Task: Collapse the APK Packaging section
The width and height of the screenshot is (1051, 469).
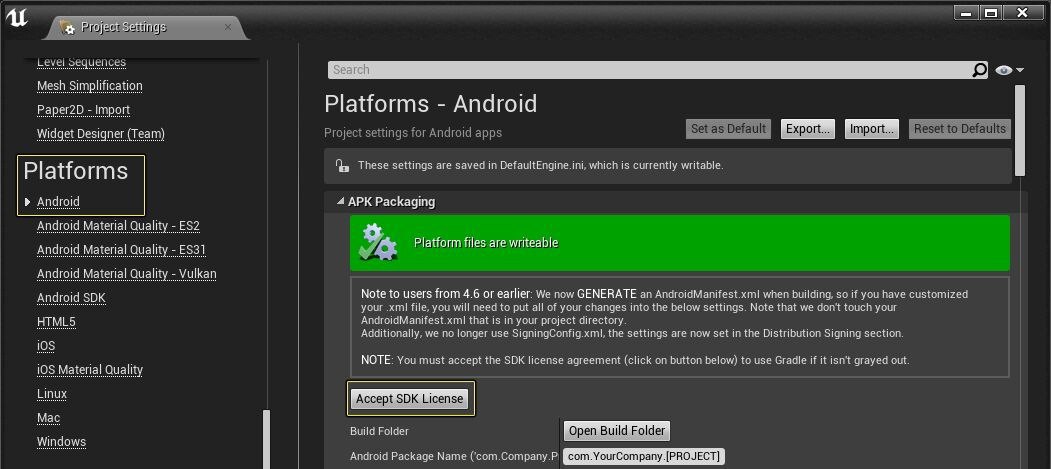Action: click(341, 202)
